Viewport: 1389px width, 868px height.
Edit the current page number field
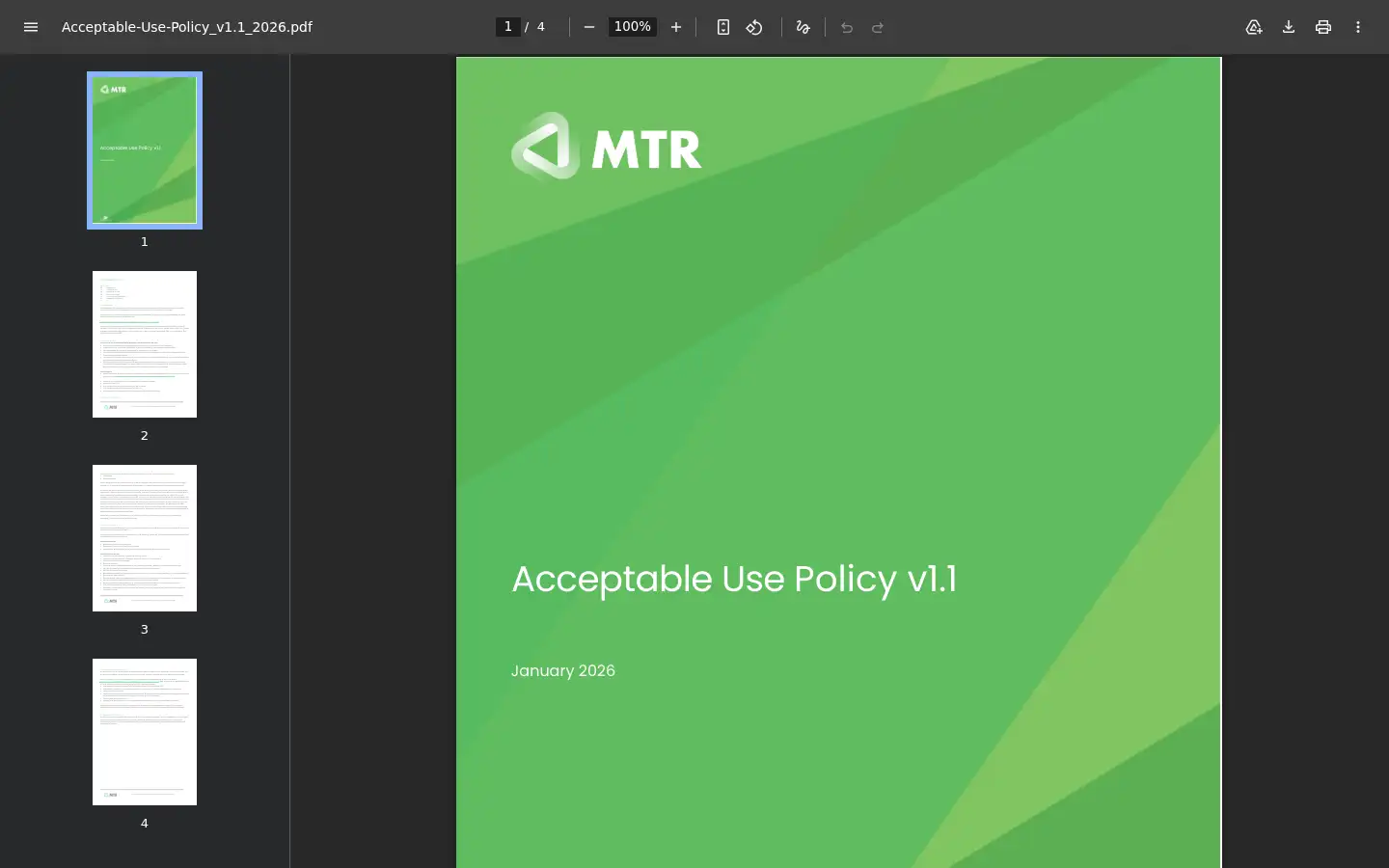pyautogui.click(x=508, y=27)
